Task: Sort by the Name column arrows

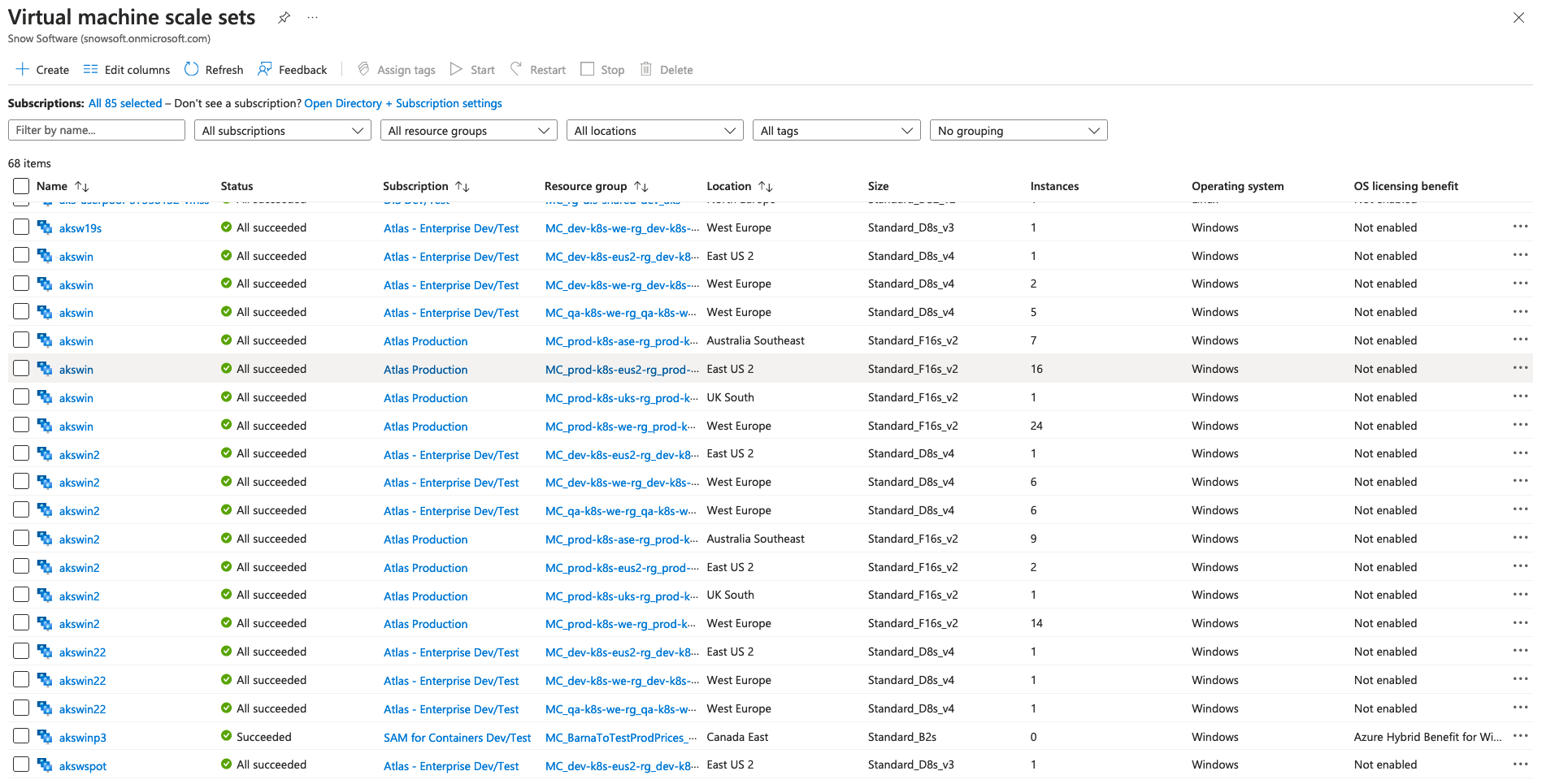Action: (x=82, y=187)
